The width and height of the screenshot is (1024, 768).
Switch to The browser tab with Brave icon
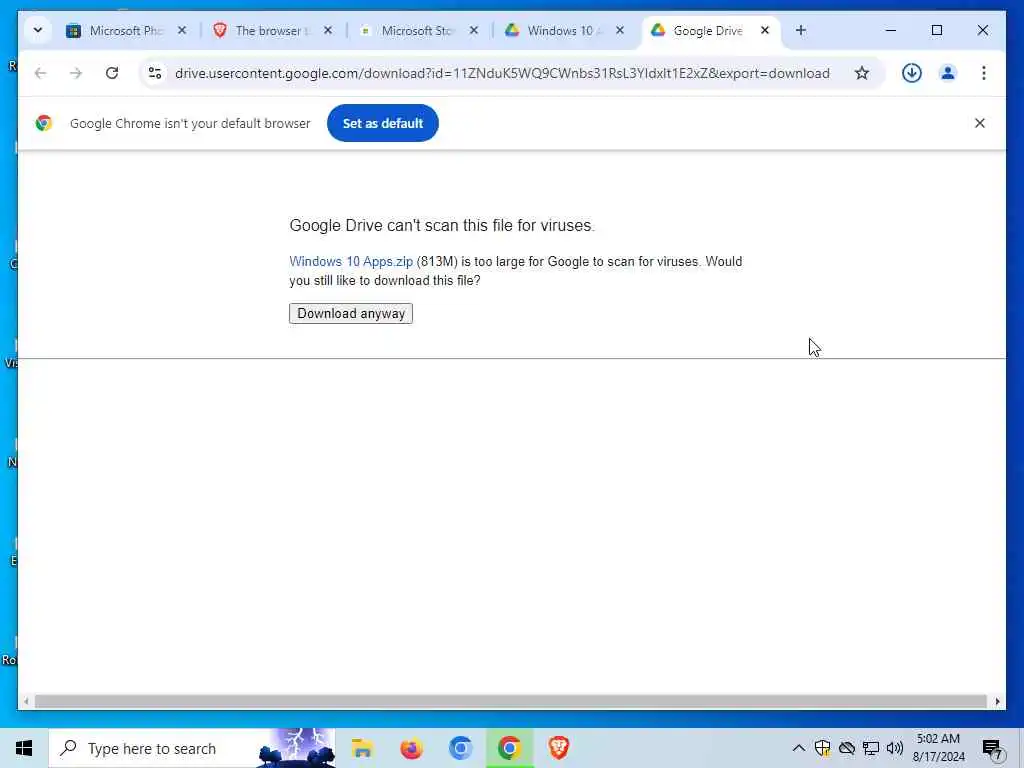pyautogui.click(x=272, y=31)
